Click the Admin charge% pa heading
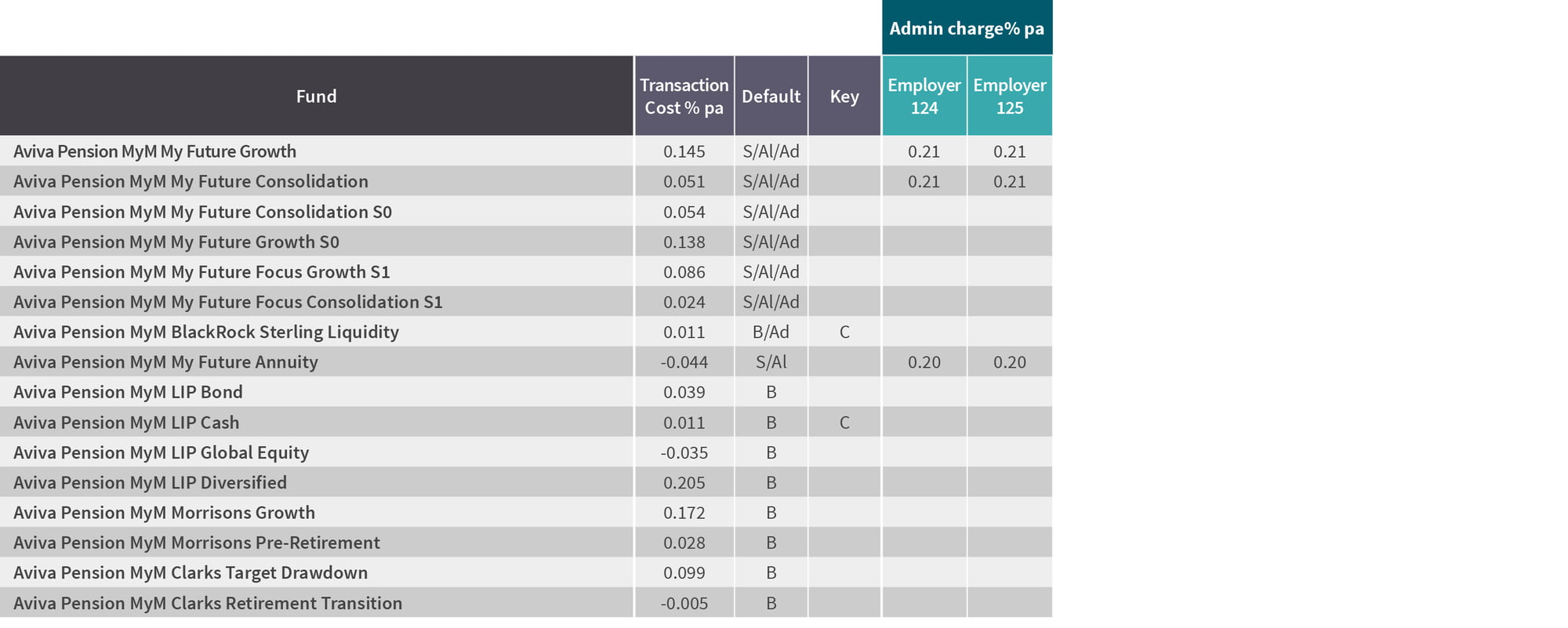 tap(967, 28)
